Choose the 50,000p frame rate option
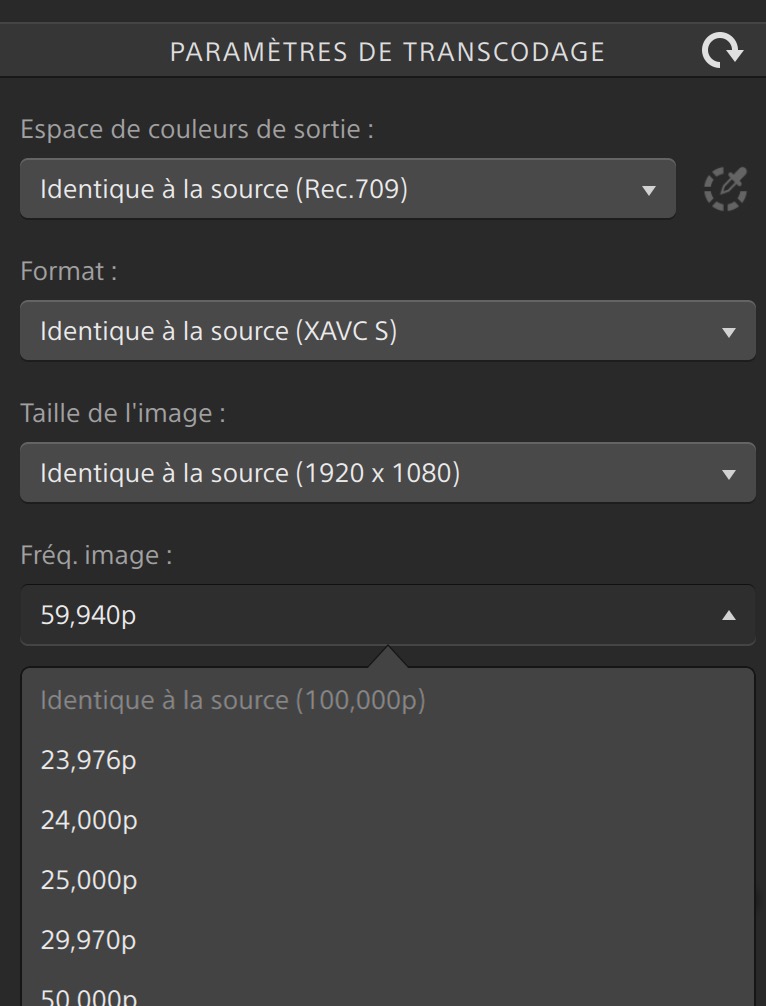This screenshot has width=766, height=1006. tap(89, 996)
